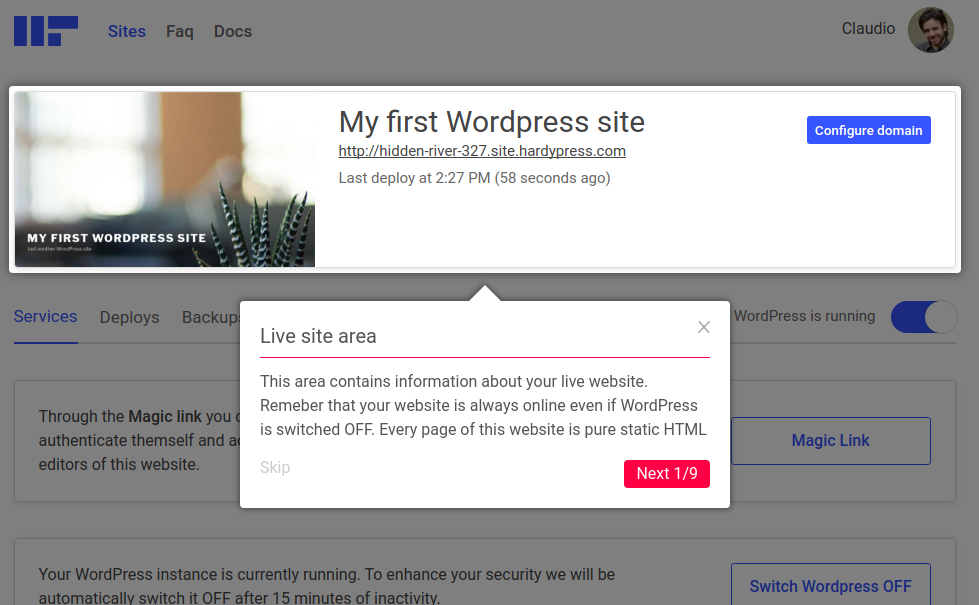Close the Live site area popup
Viewport: 979px width, 605px height.
[704, 327]
